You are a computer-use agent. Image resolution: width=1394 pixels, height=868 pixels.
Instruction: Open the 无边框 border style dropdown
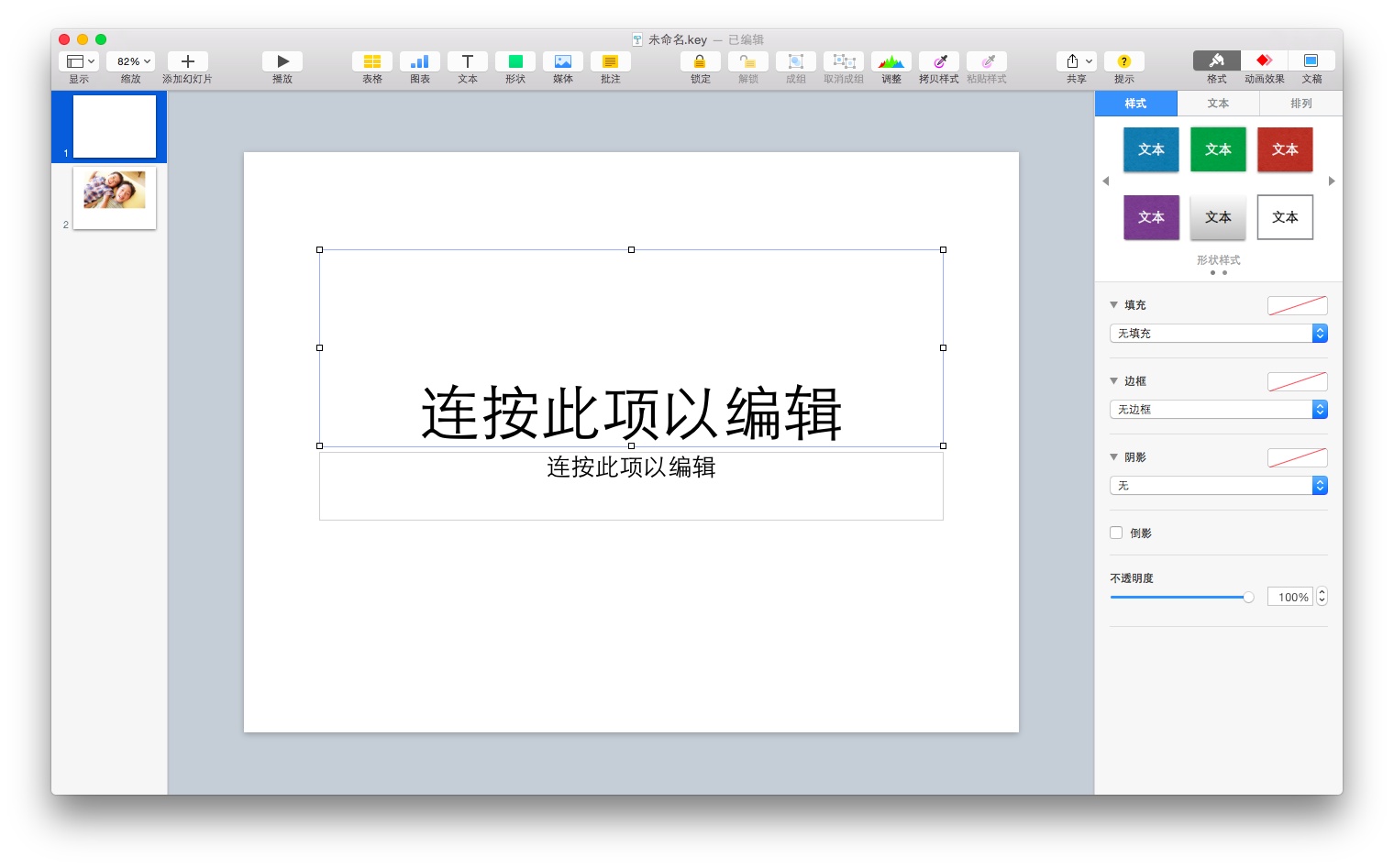(x=1218, y=410)
